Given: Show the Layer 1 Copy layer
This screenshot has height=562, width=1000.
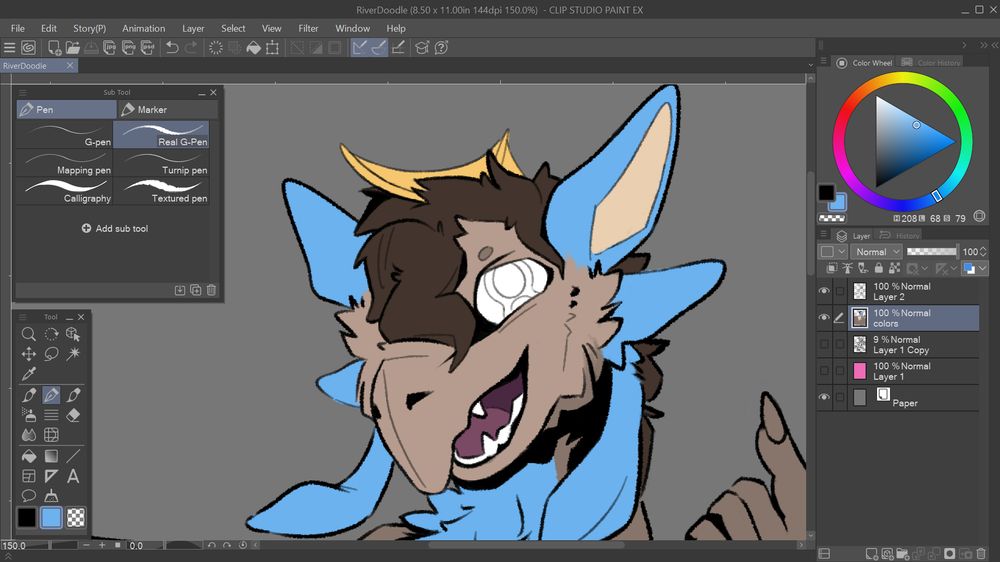Looking at the screenshot, I should (x=824, y=344).
